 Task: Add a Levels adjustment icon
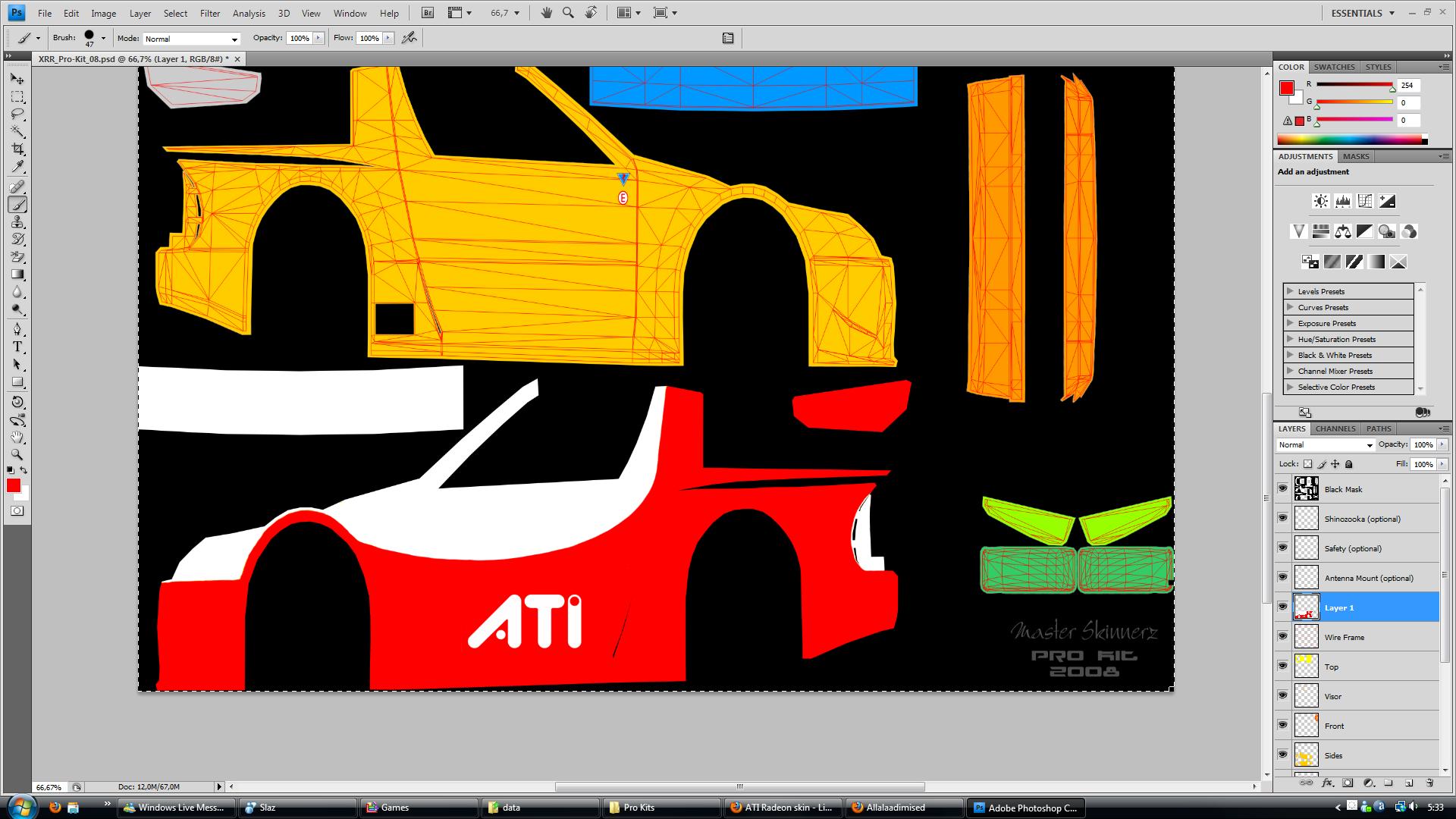tap(1342, 201)
